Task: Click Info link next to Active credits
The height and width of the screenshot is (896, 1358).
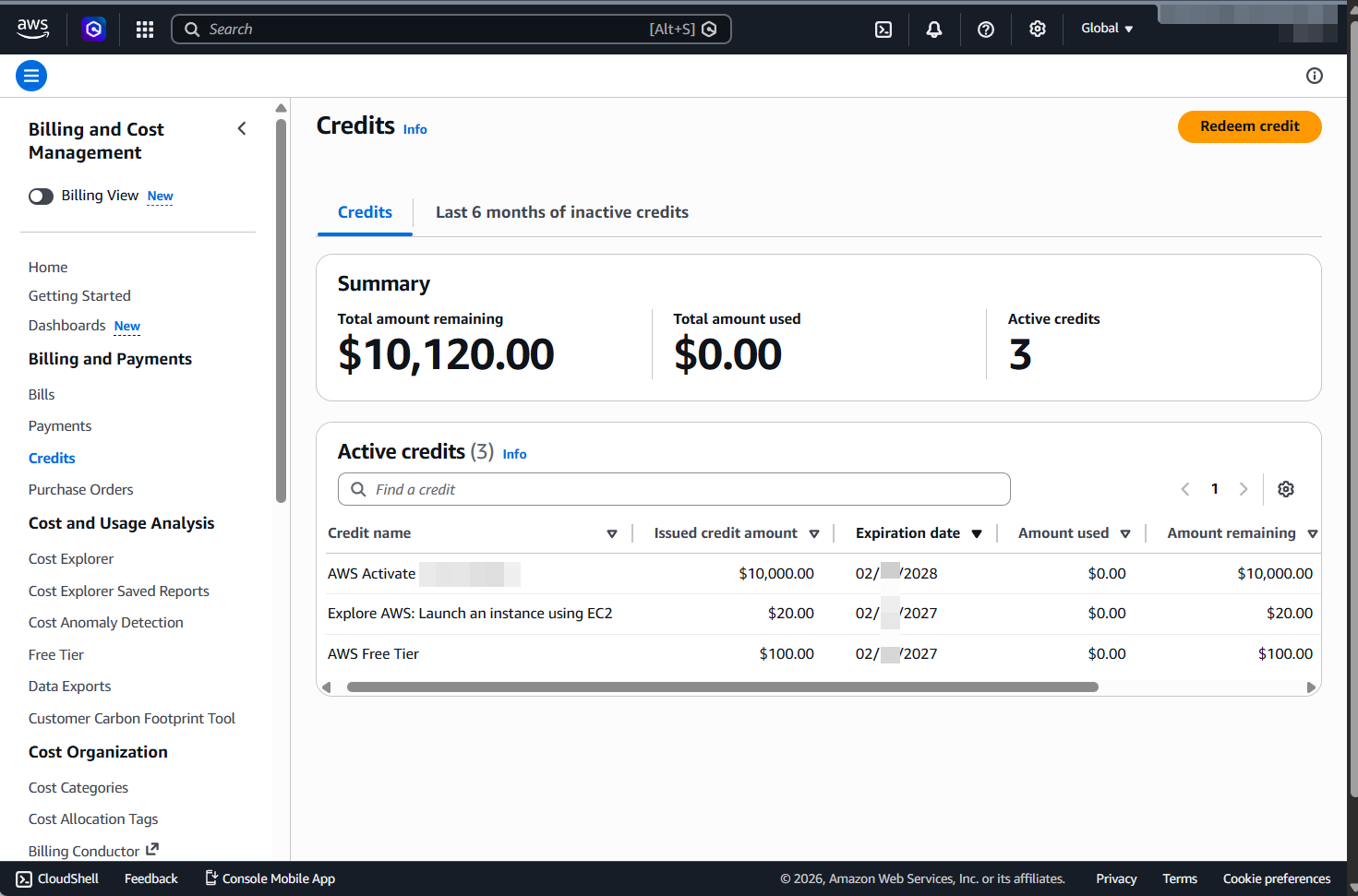Action: pyautogui.click(x=514, y=454)
